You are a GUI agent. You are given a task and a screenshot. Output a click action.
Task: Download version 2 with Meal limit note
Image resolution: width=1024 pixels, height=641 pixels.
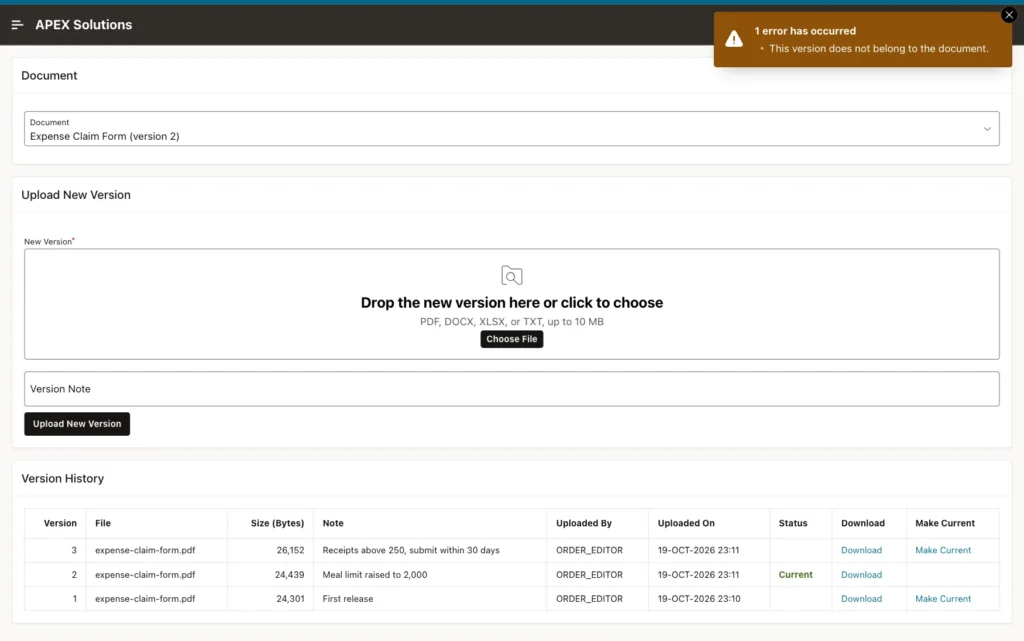[861, 574]
